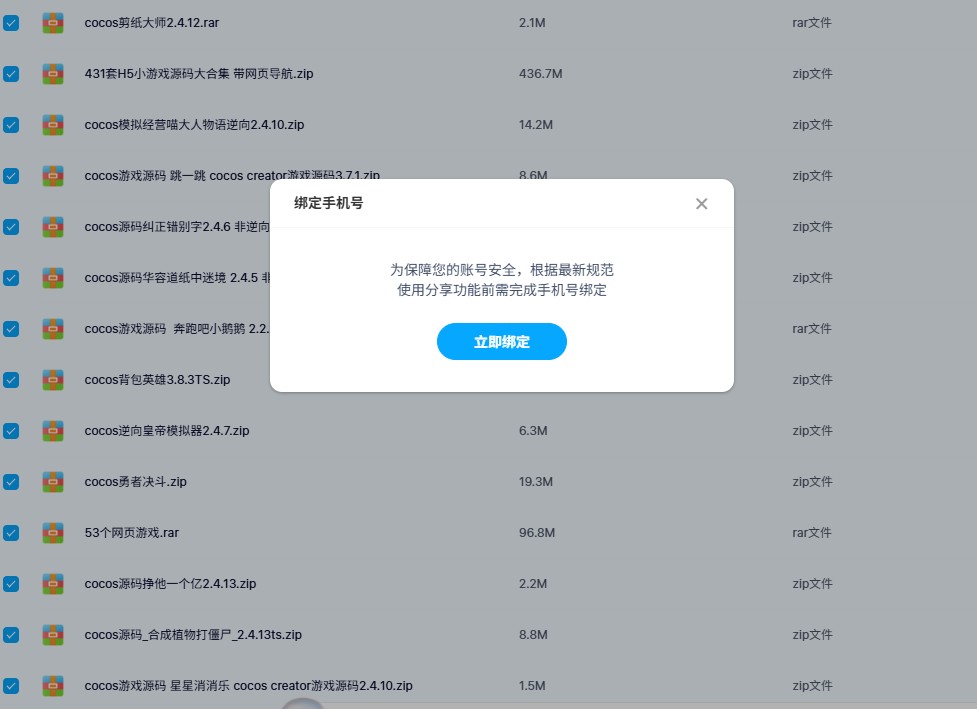
Task: Toggle checkbox for 跳一跳 cocos creator file
Action: 11,176
